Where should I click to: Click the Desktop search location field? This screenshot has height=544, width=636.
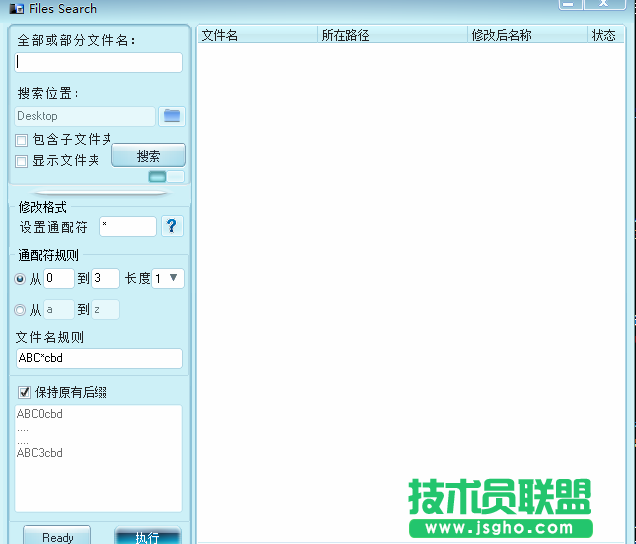[x=85, y=116]
